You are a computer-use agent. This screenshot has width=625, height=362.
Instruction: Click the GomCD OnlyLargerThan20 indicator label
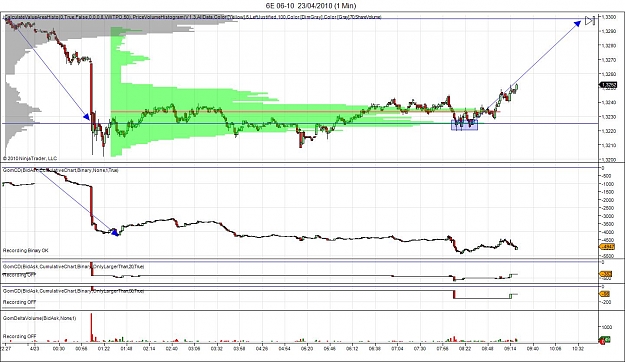73,266
